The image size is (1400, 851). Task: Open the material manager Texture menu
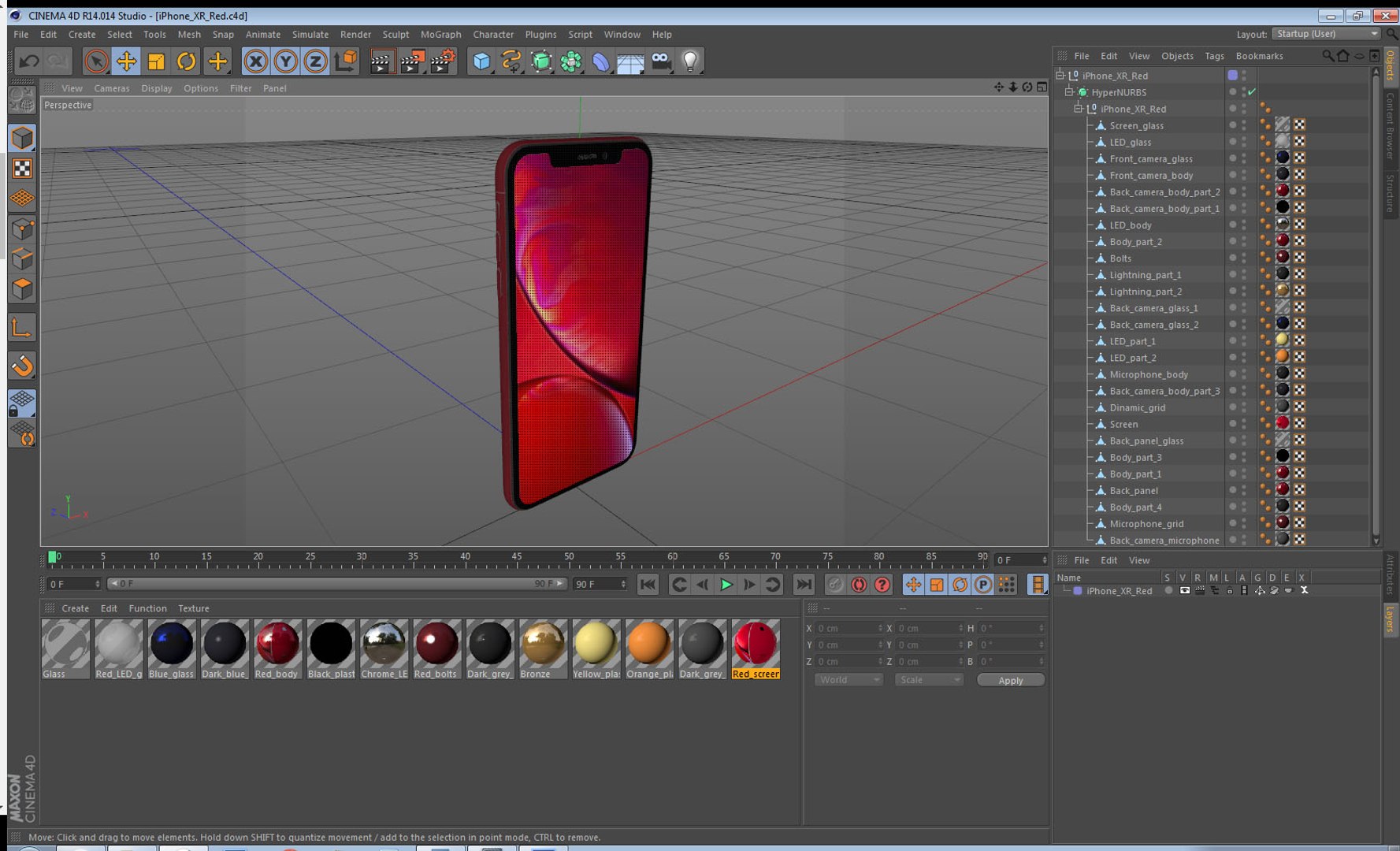pyautogui.click(x=194, y=608)
